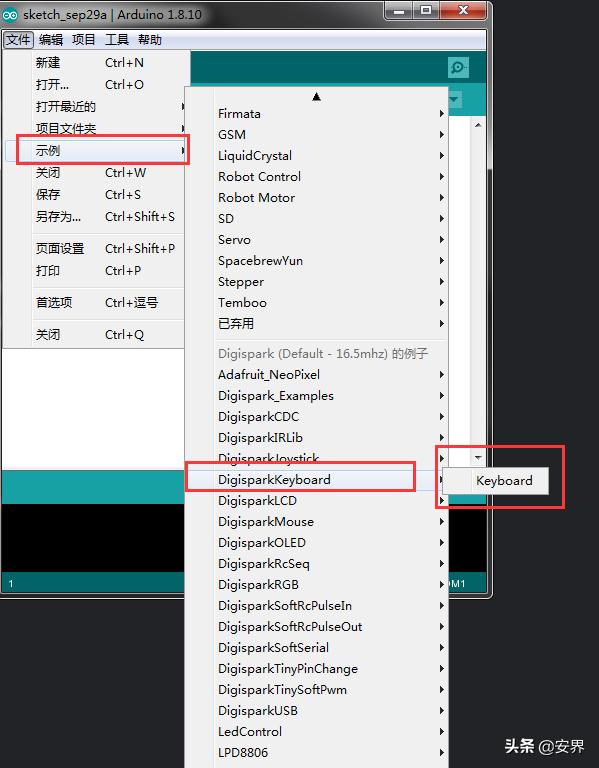Quit via 关闭 Ctrl+Q entry
The height and width of the screenshot is (768, 599).
[x=95, y=335]
